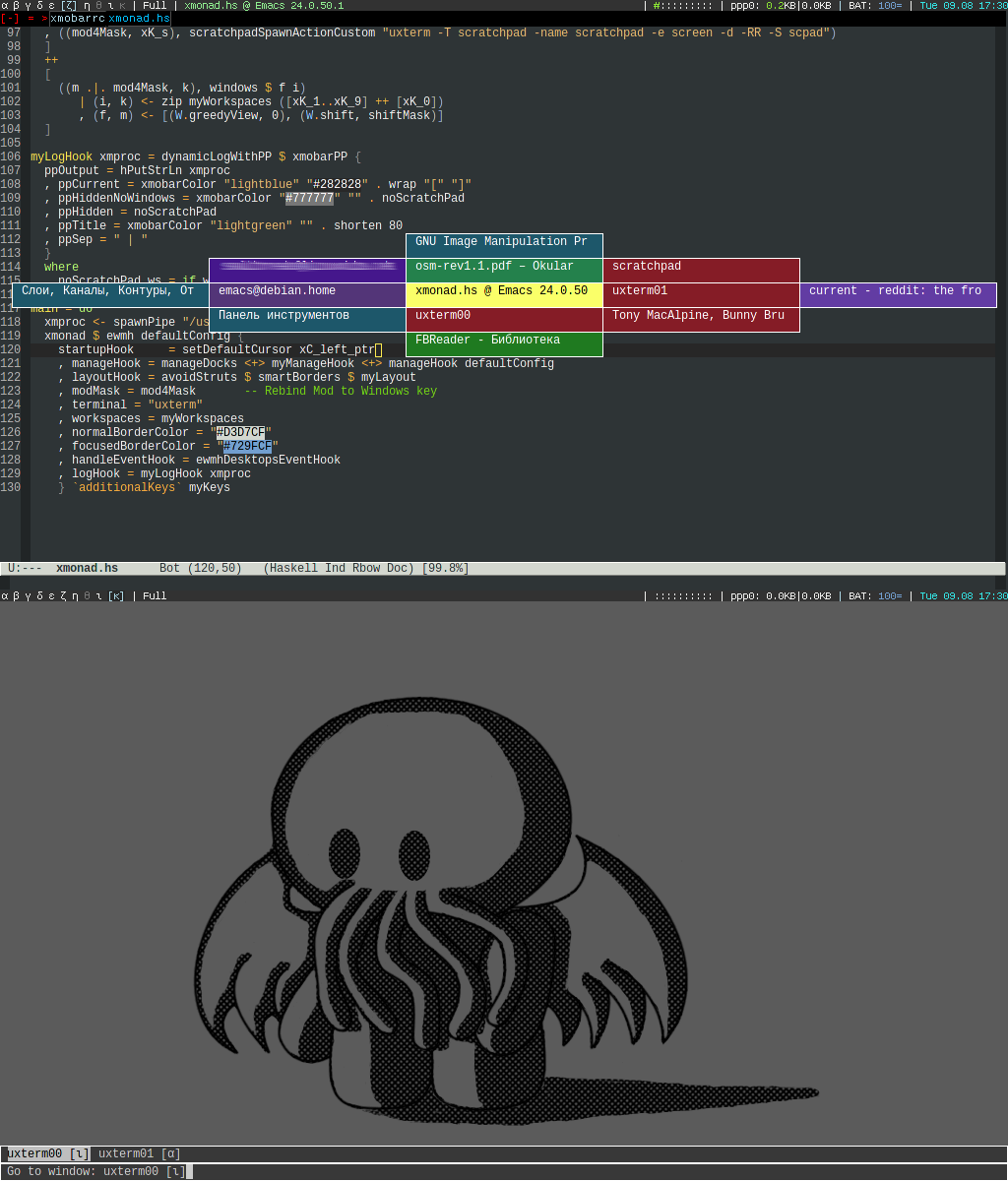Viewport: 1008px width, 1181px height.
Task: Pick emacs@debian.home in the window grid
Action: pos(307,295)
